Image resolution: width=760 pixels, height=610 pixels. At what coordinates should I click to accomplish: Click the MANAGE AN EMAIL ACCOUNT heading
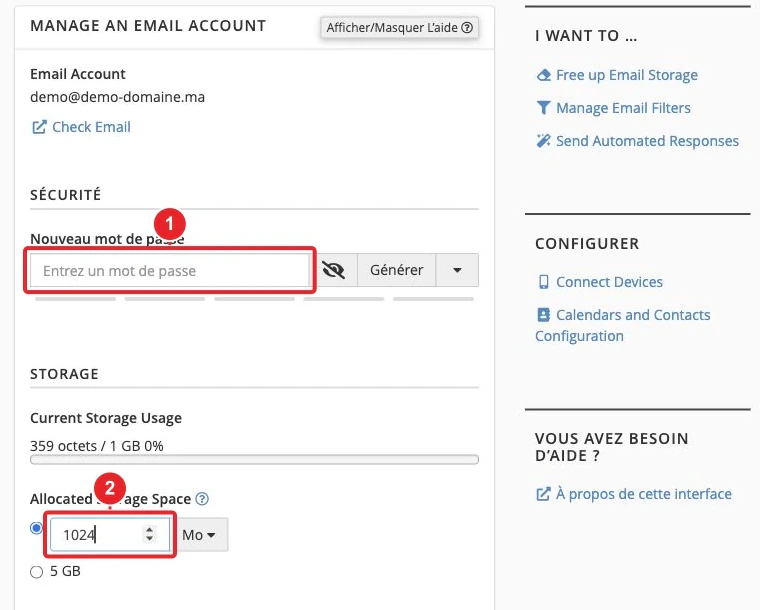pyautogui.click(x=148, y=26)
